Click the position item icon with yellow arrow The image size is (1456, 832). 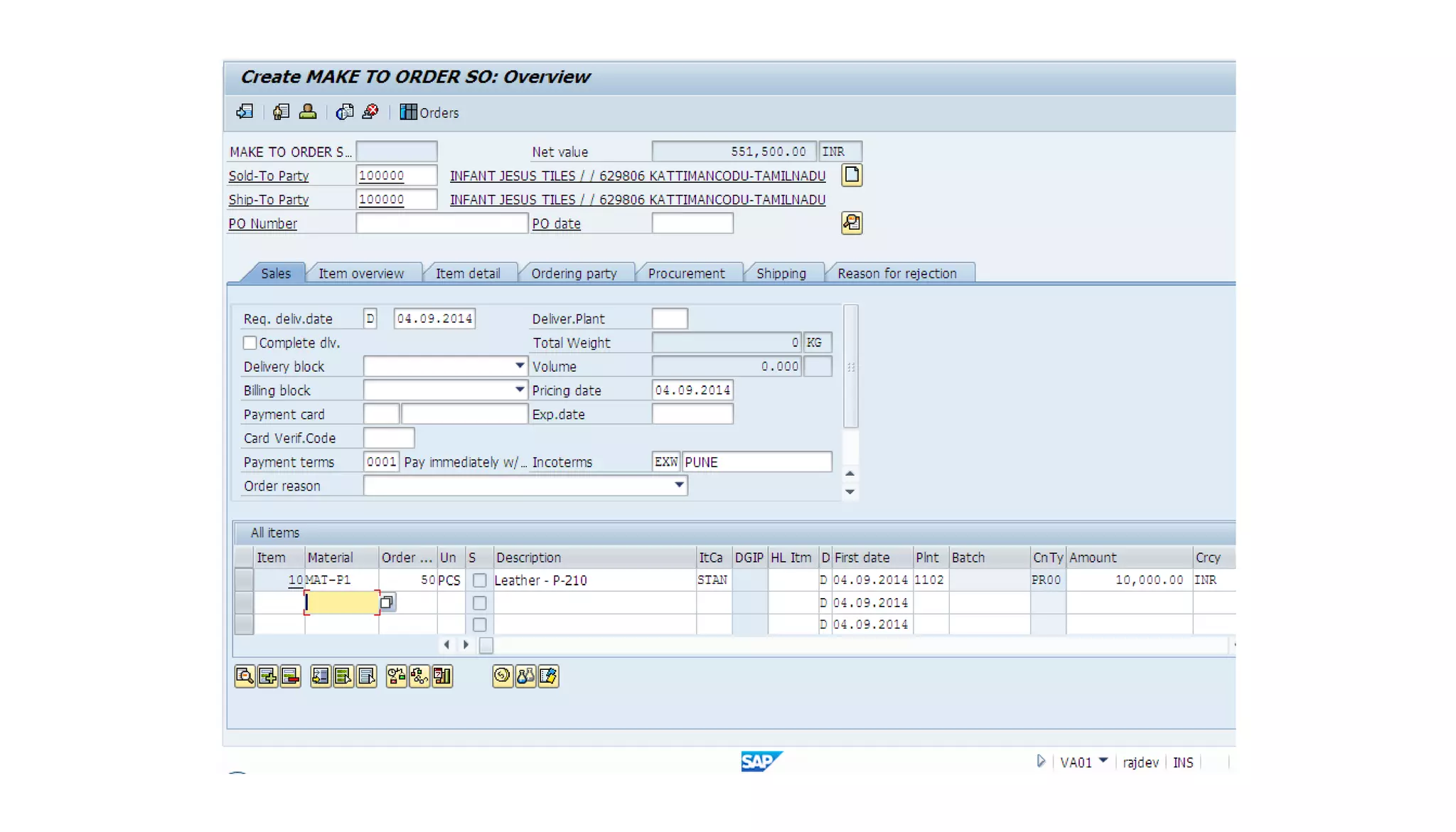[321, 676]
